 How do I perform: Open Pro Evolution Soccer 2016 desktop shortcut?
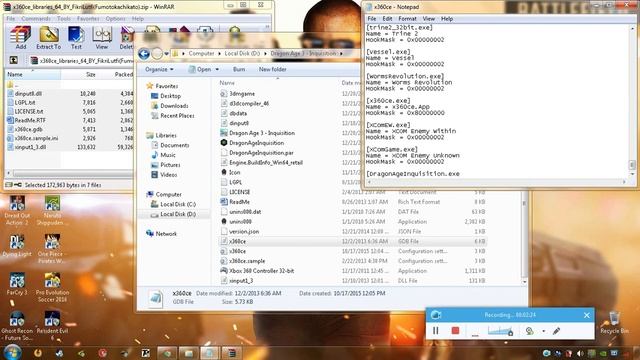[x=52, y=288]
